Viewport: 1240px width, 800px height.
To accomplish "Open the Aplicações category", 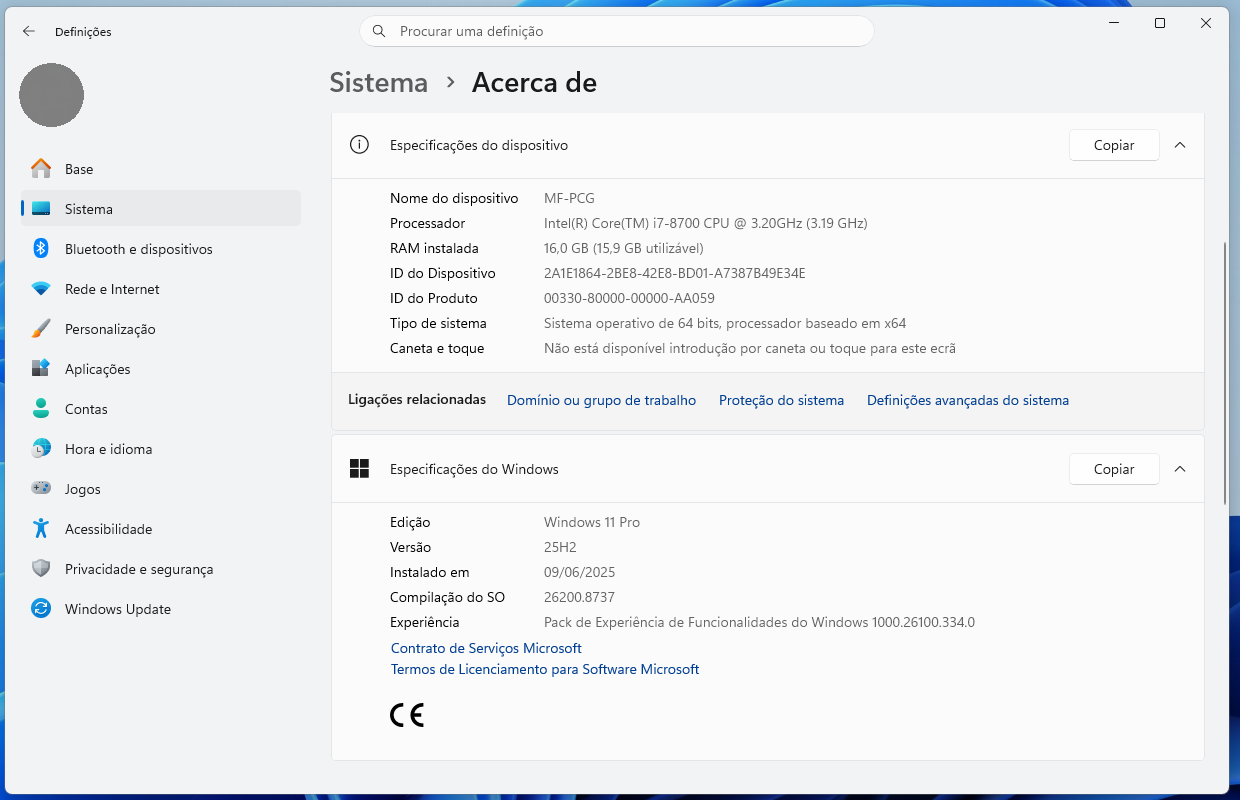I will pos(160,369).
